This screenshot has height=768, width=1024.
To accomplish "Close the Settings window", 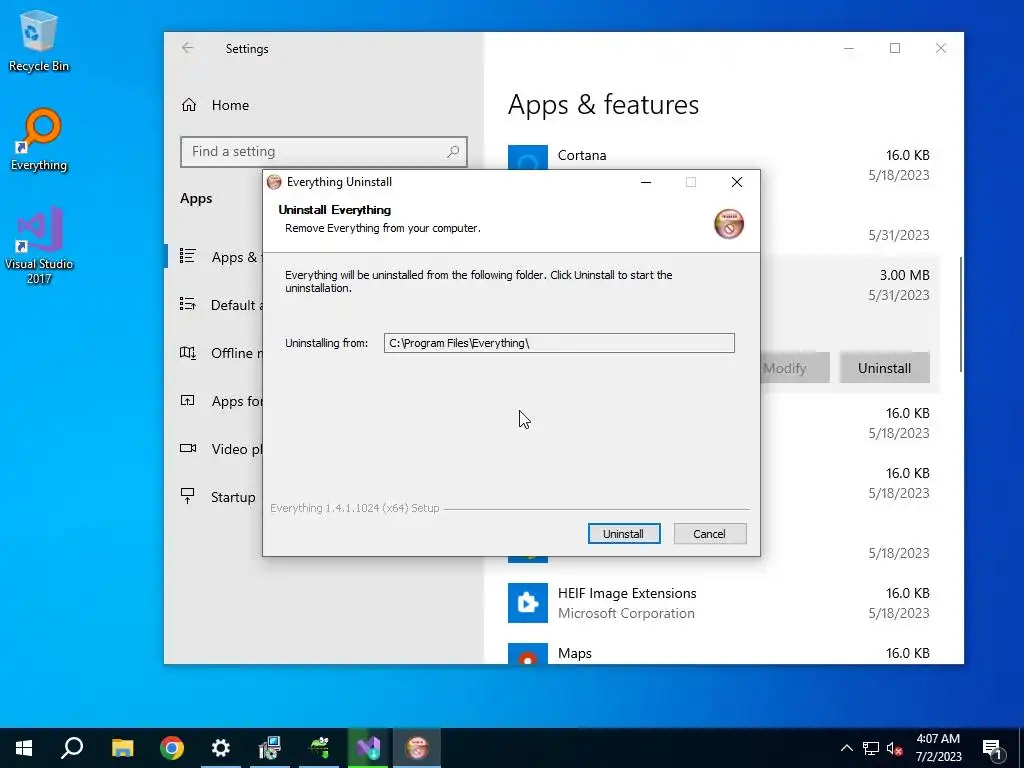I will pyautogui.click(x=940, y=48).
